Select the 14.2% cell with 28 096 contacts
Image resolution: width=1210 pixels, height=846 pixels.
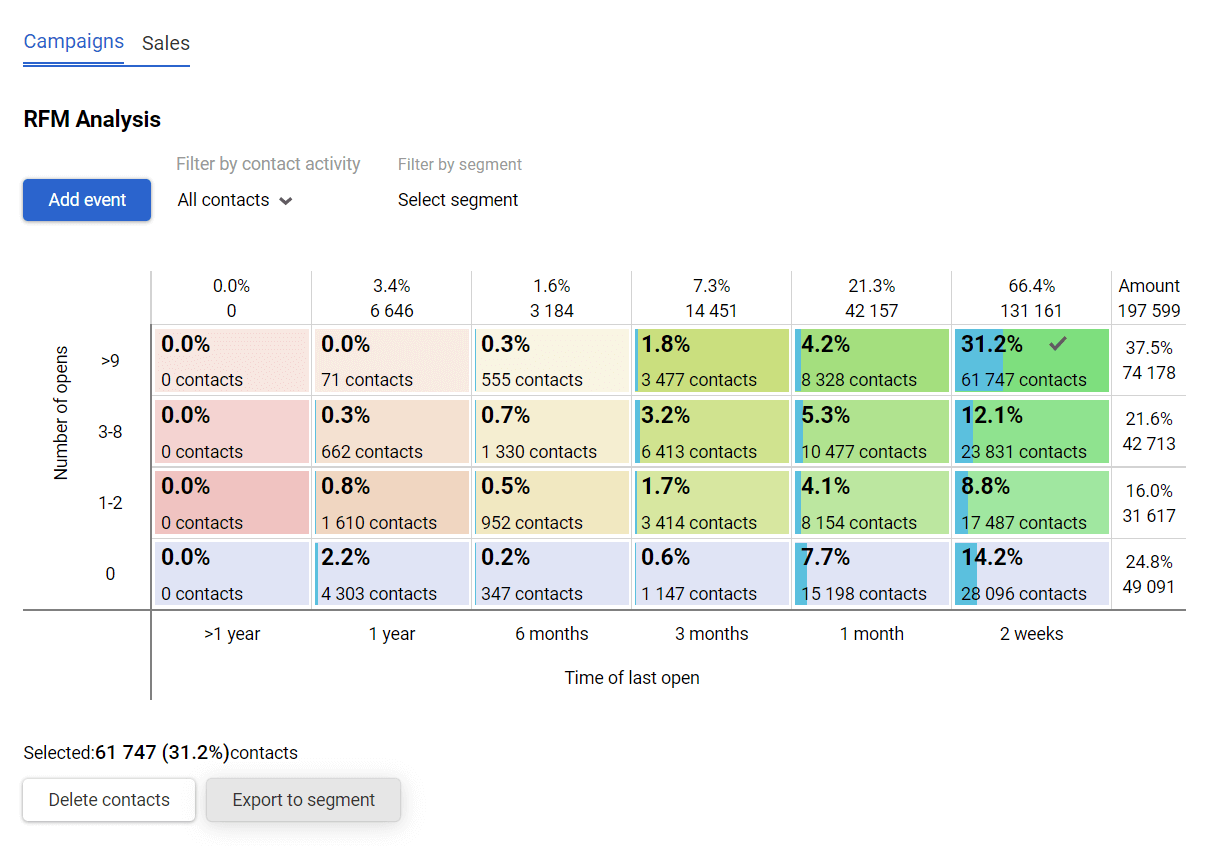pyautogui.click(x=1030, y=573)
